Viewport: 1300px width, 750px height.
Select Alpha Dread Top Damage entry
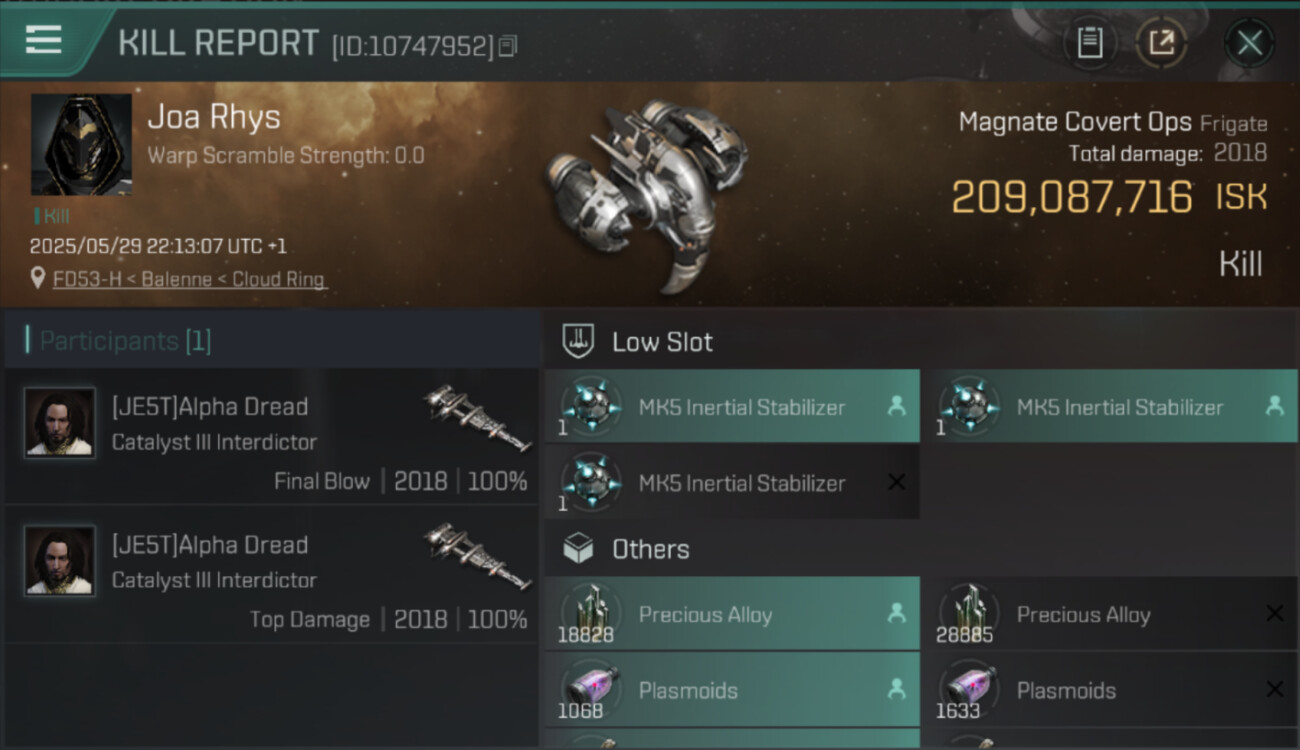pyautogui.click(x=270, y=574)
